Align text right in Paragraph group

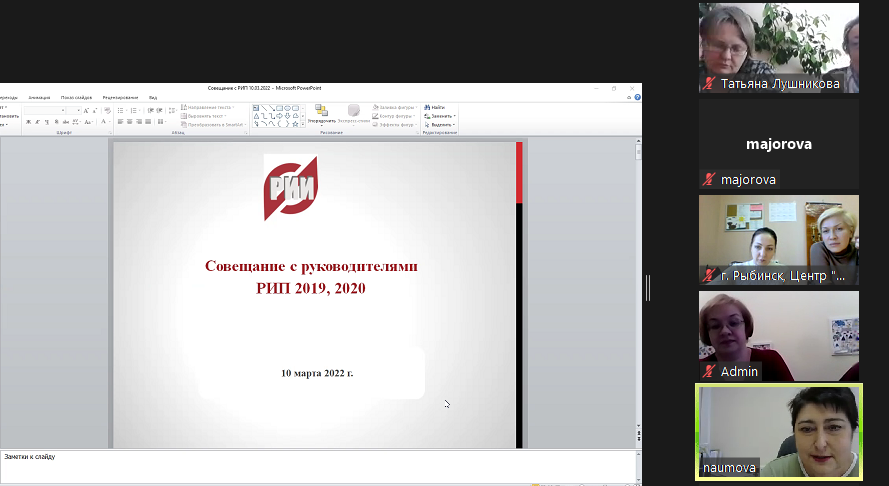[139, 122]
